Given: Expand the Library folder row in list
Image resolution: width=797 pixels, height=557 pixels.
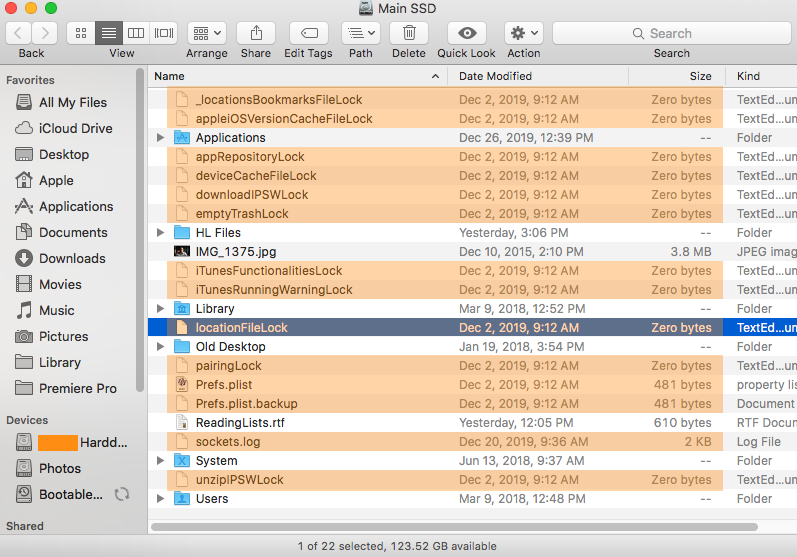Looking at the screenshot, I should coord(160,308).
